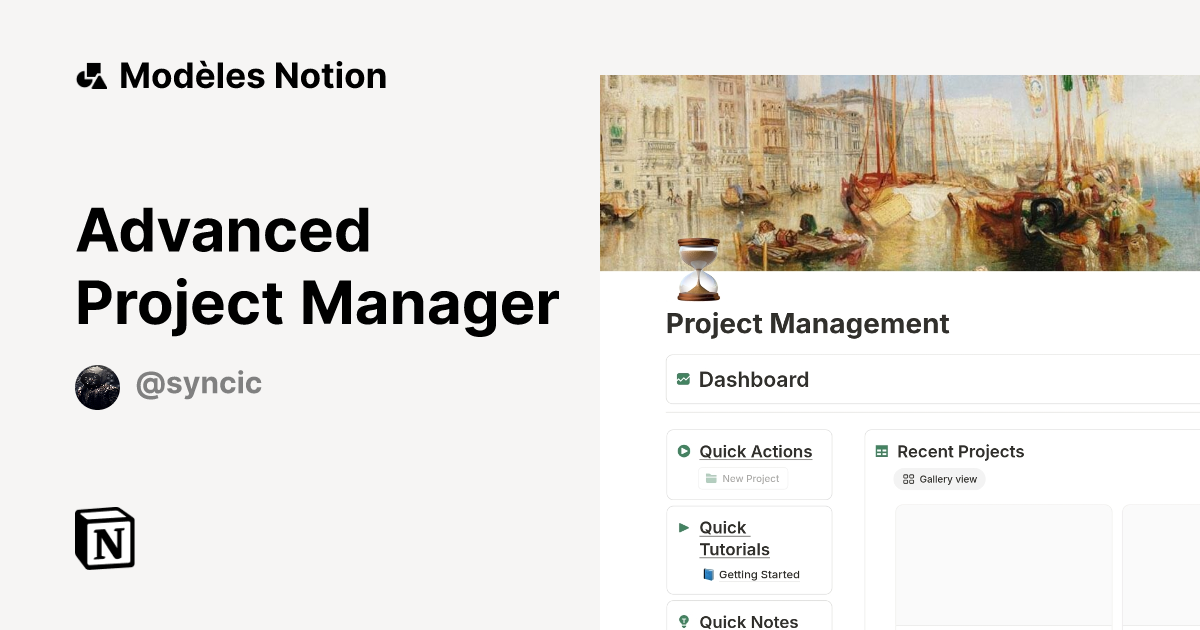1200x630 pixels.
Task: Click the Modèles Notion logo icon
Action: 91,74
